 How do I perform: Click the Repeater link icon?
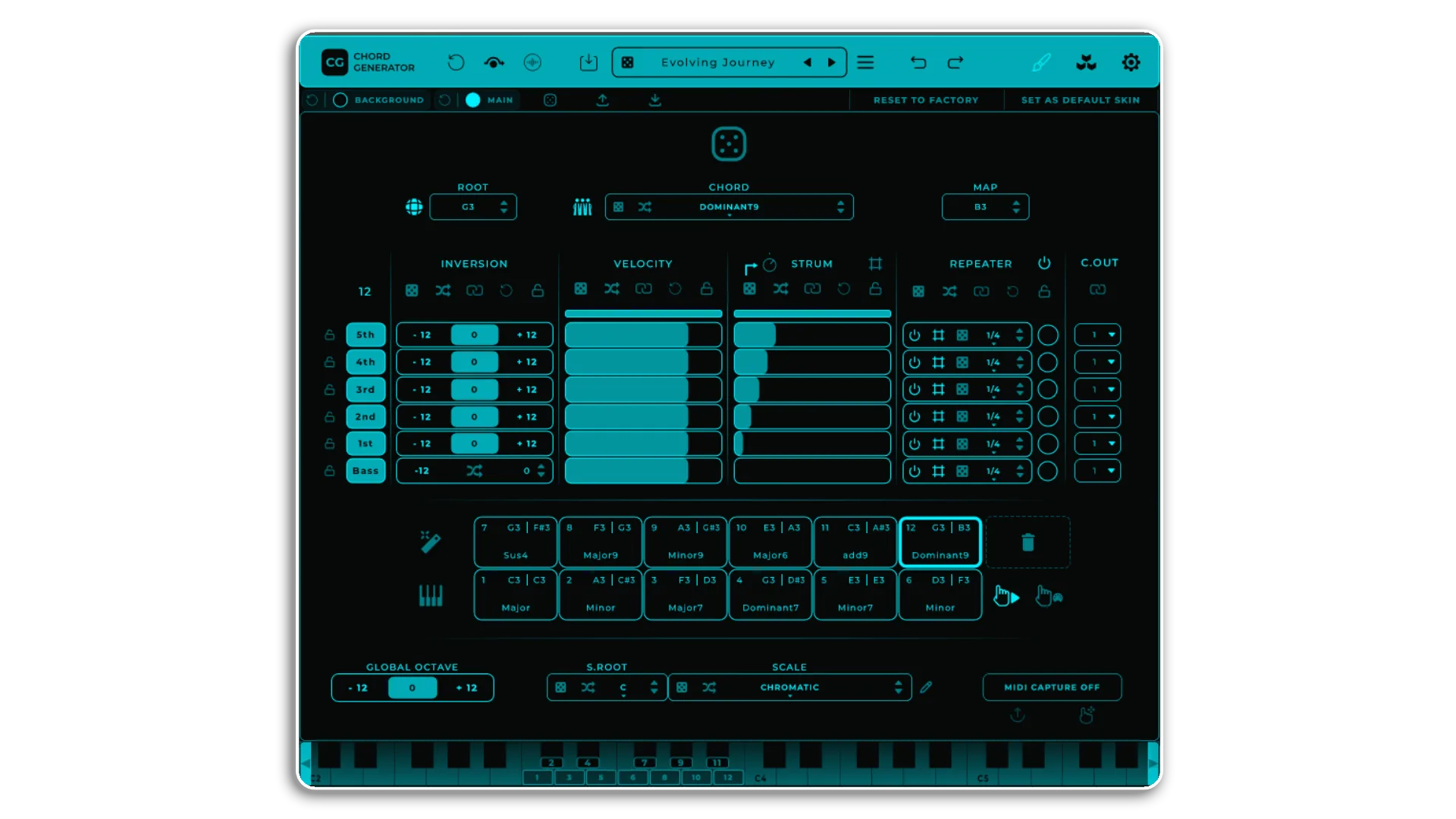(981, 291)
